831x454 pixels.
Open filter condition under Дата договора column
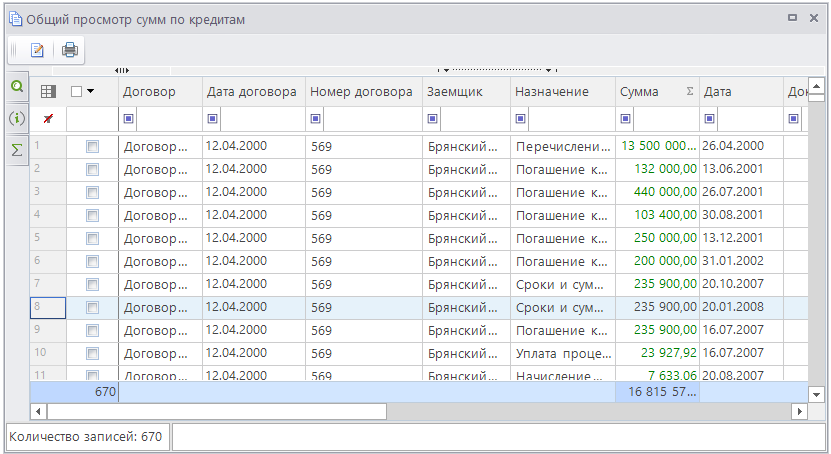click(x=212, y=119)
